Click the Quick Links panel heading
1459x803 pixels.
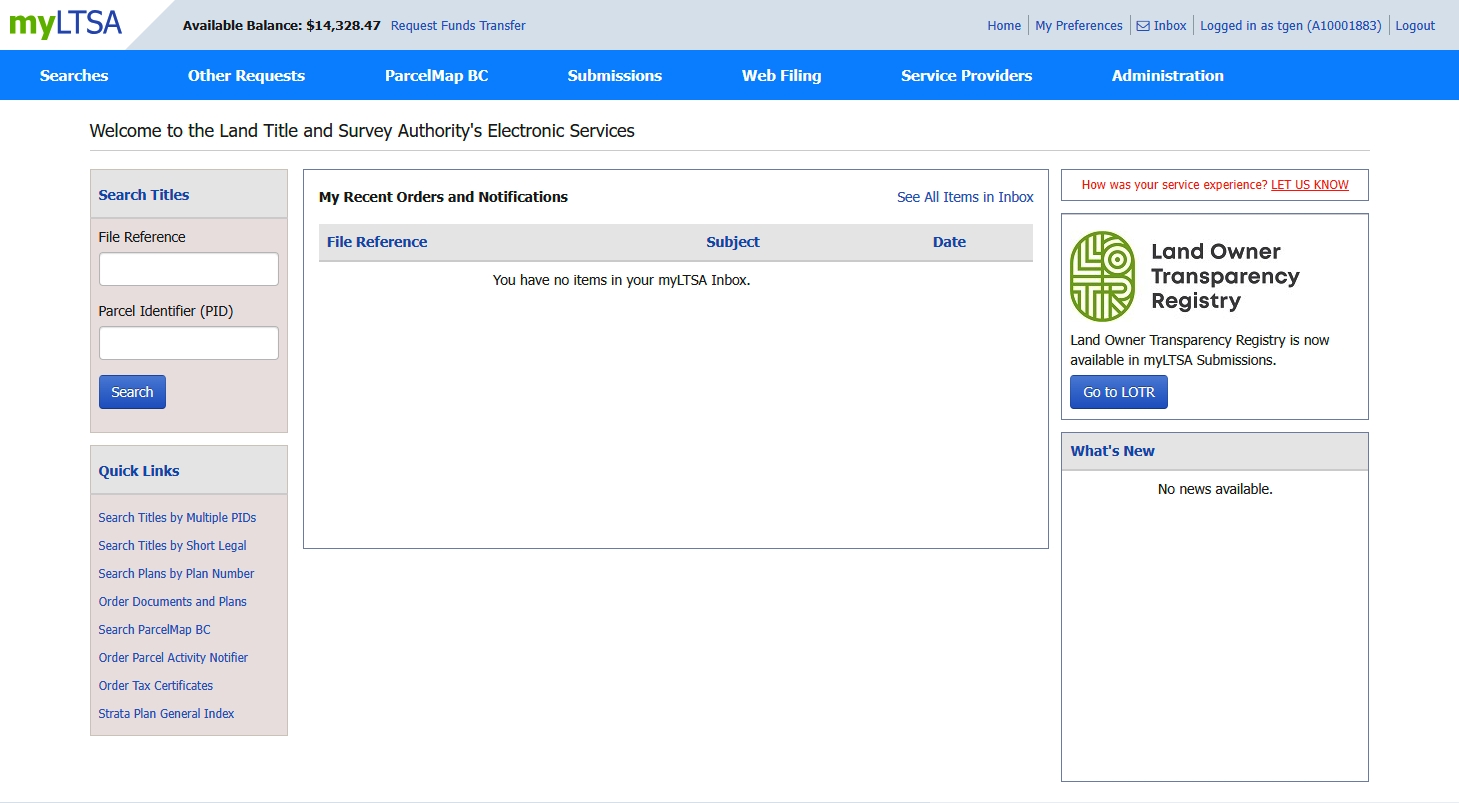click(x=139, y=471)
